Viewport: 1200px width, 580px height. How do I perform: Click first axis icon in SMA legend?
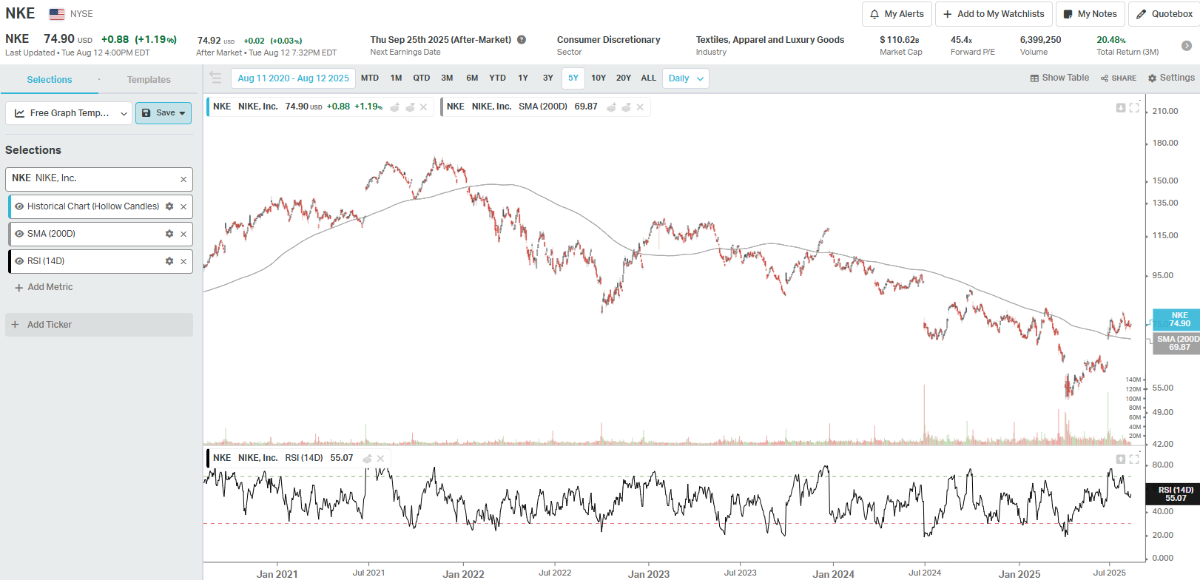point(611,106)
